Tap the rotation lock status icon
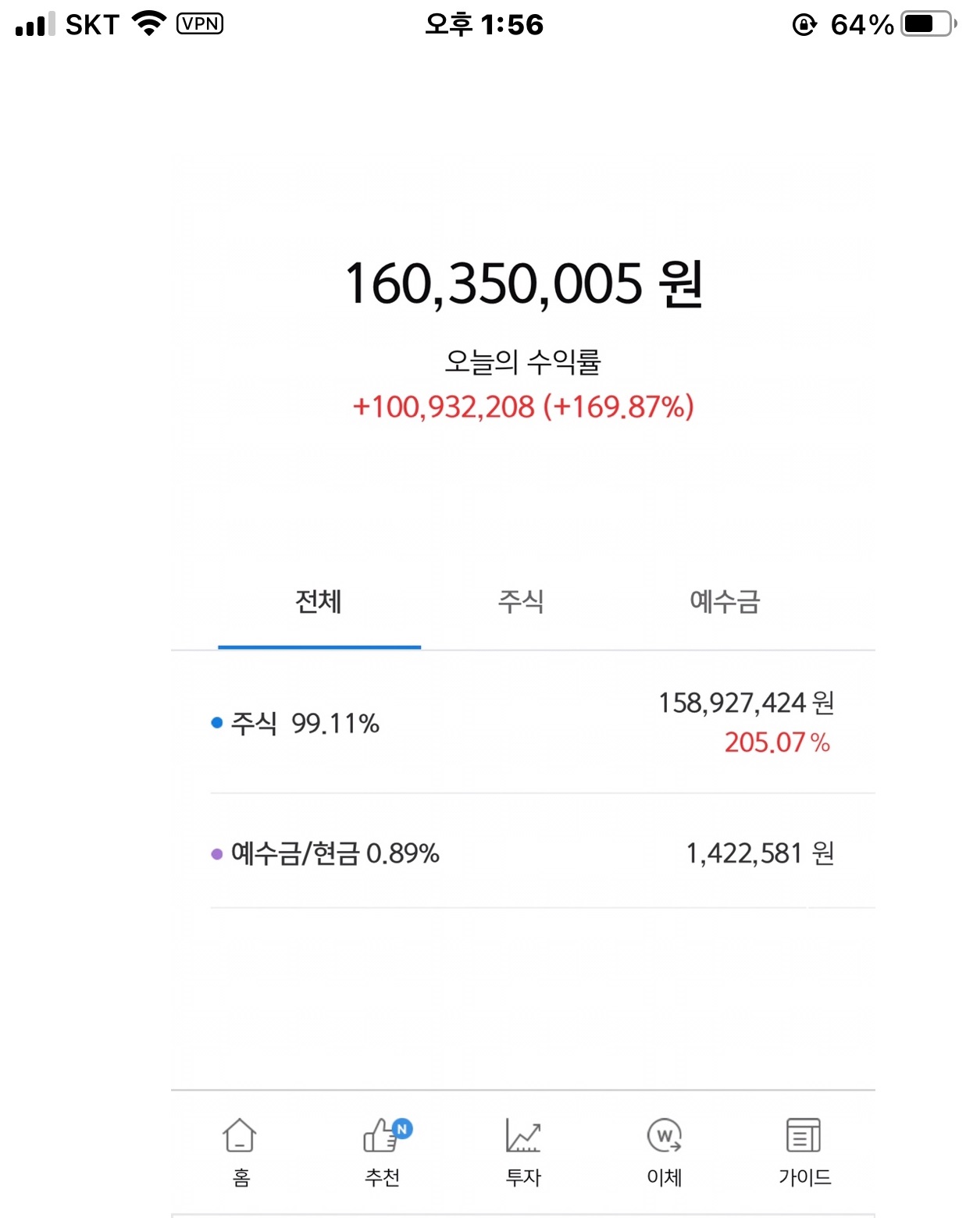 tap(804, 25)
